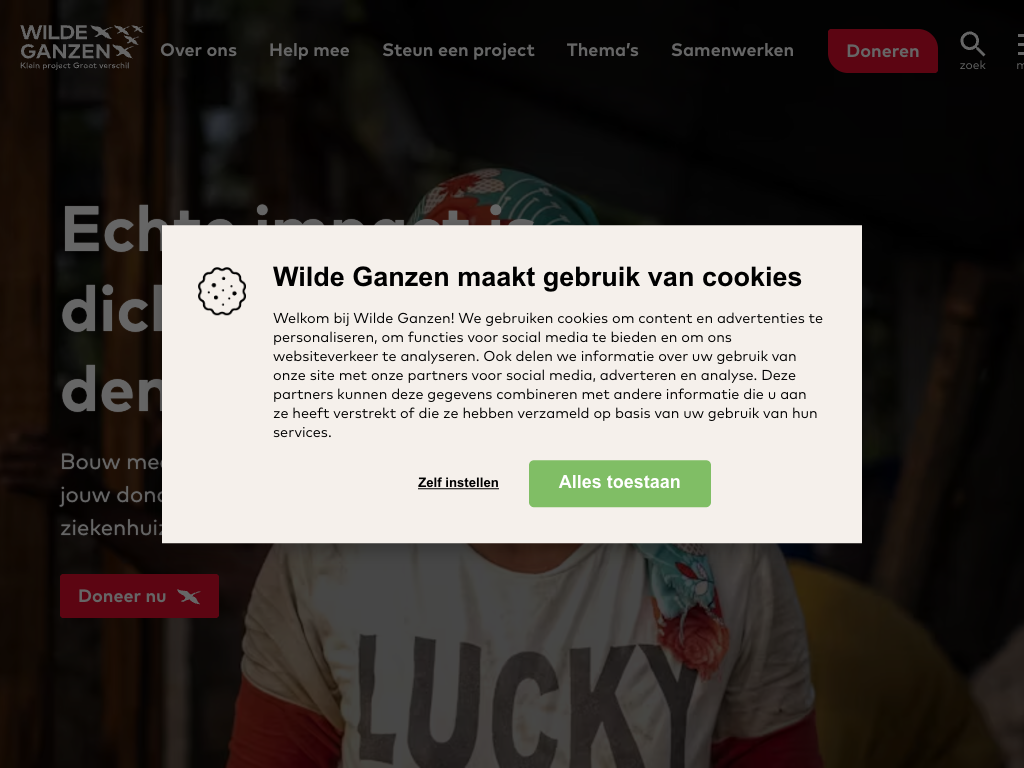
Task: Go to Steun een project
Action: 458,50
